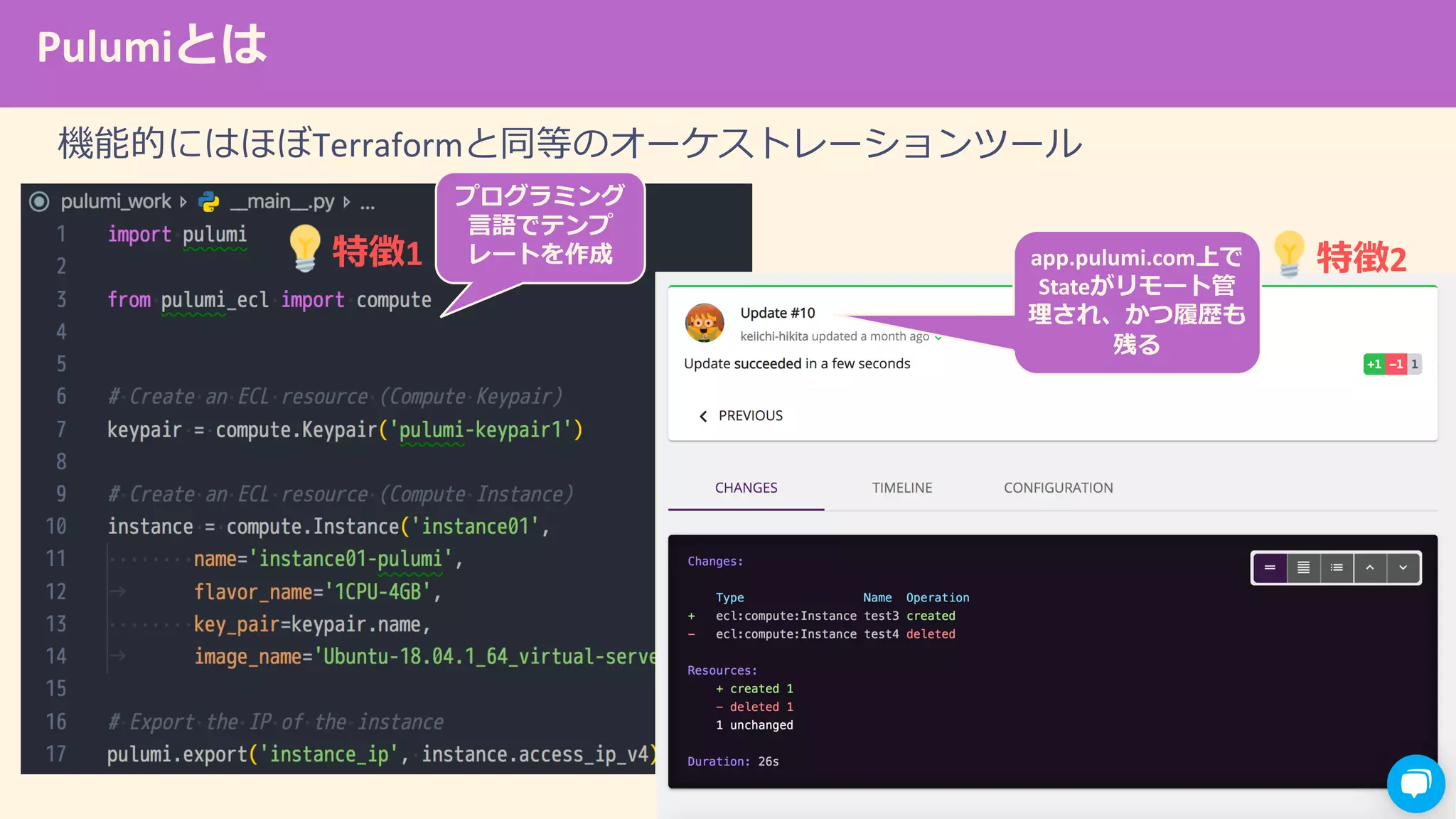Click 'test4' row in Changes log

coord(821,634)
